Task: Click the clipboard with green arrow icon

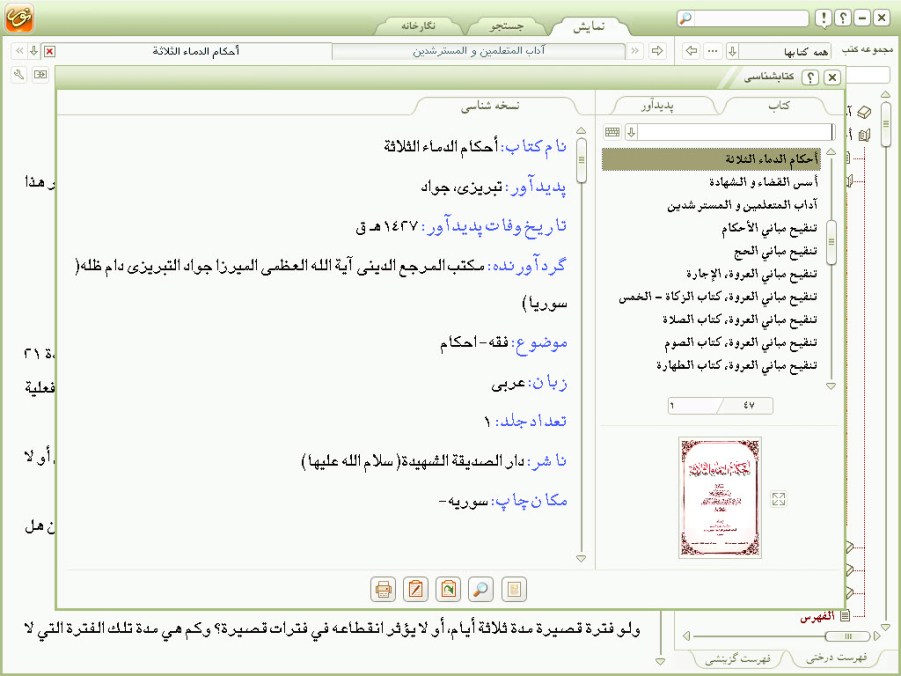Action: click(x=448, y=589)
